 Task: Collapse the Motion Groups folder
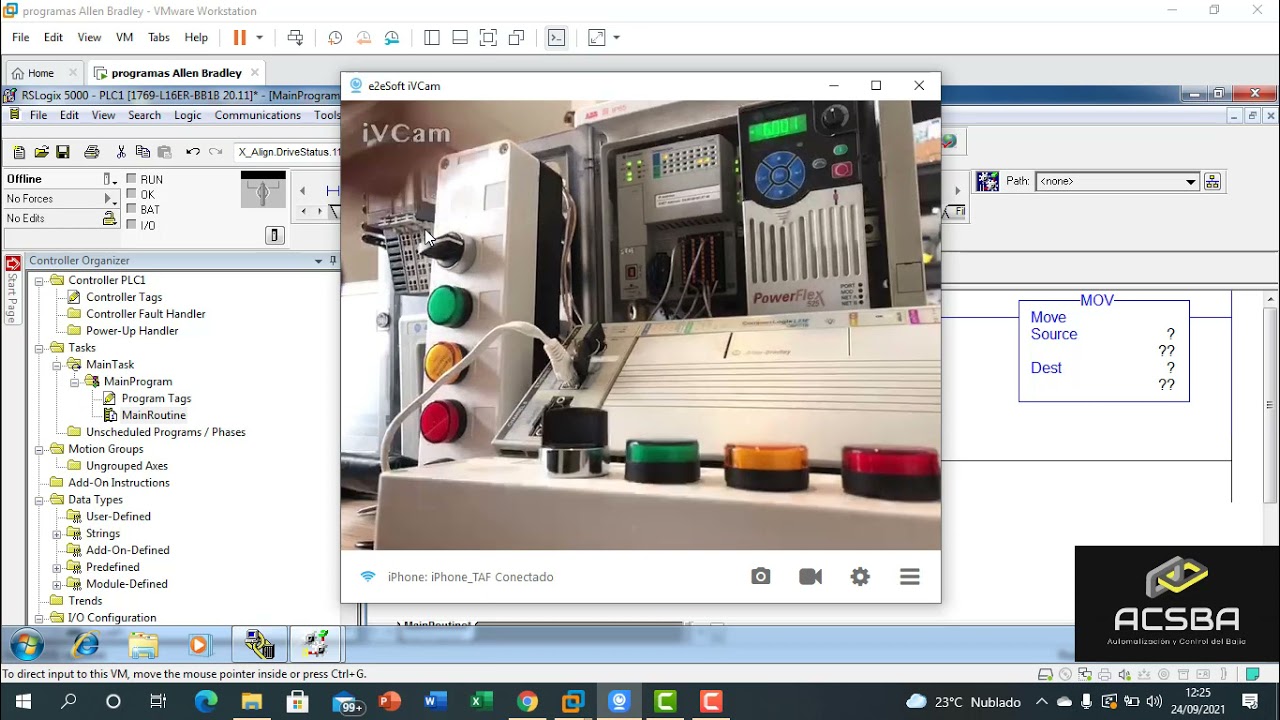coord(40,449)
